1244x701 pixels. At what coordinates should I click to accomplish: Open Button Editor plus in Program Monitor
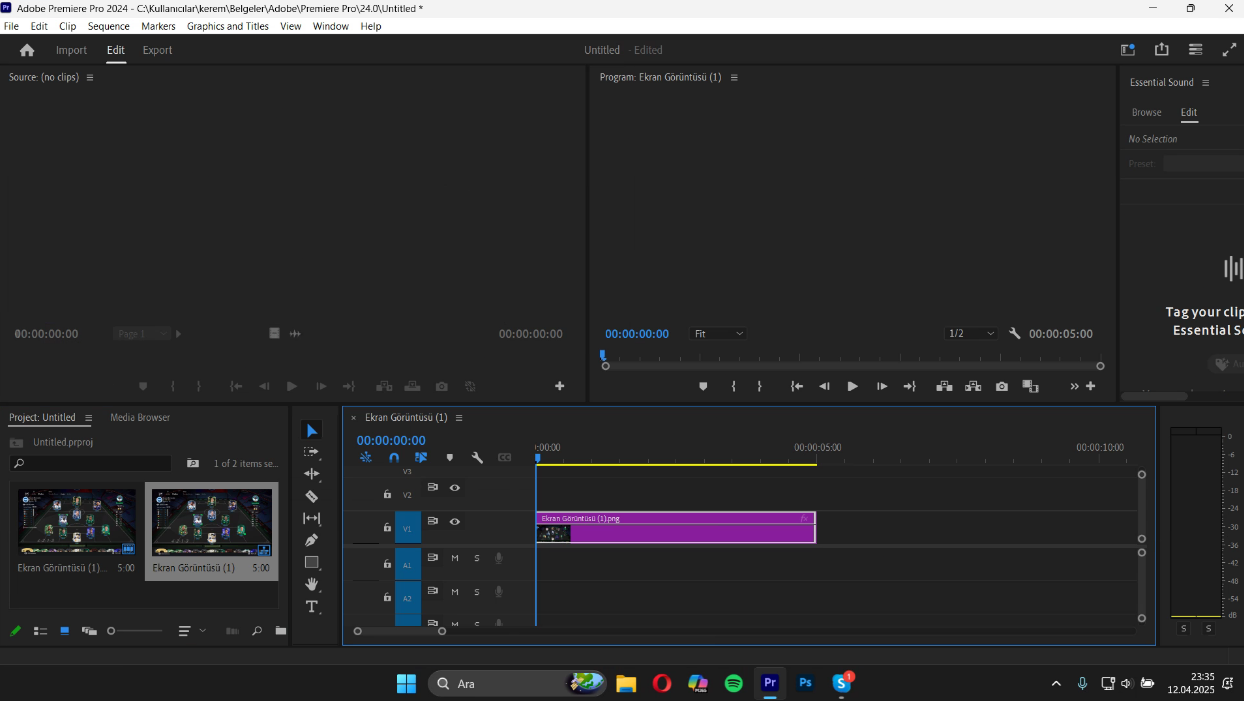(1091, 386)
